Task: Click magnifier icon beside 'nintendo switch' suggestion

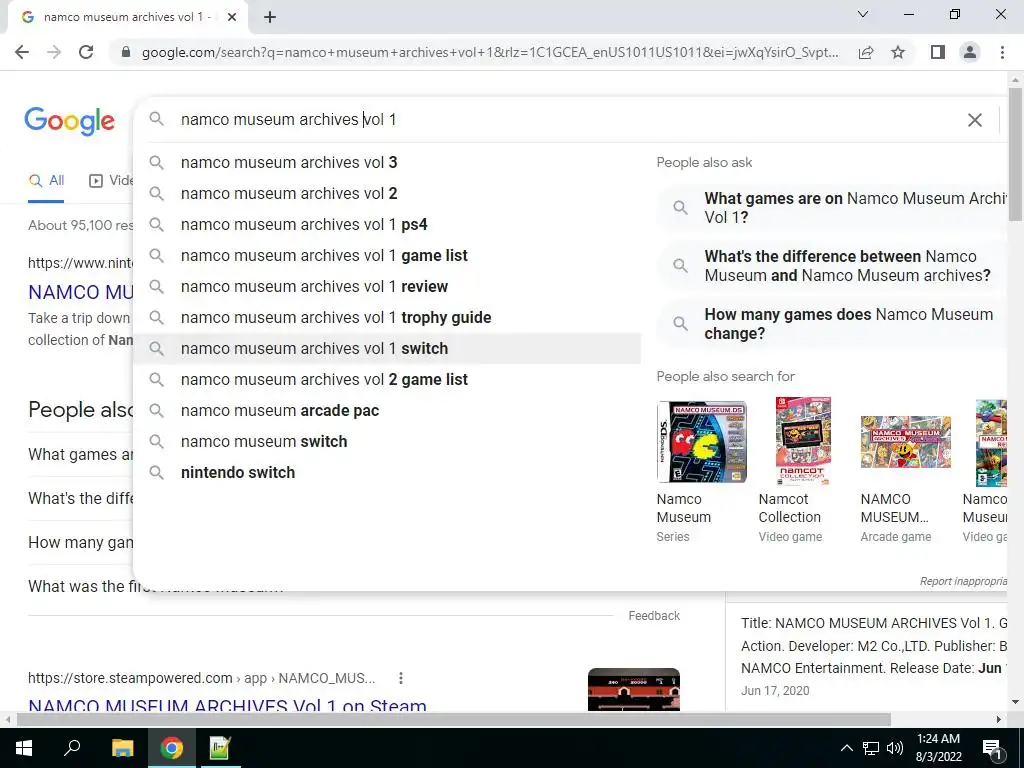Action: pyautogui.click(x=156, y=473)
